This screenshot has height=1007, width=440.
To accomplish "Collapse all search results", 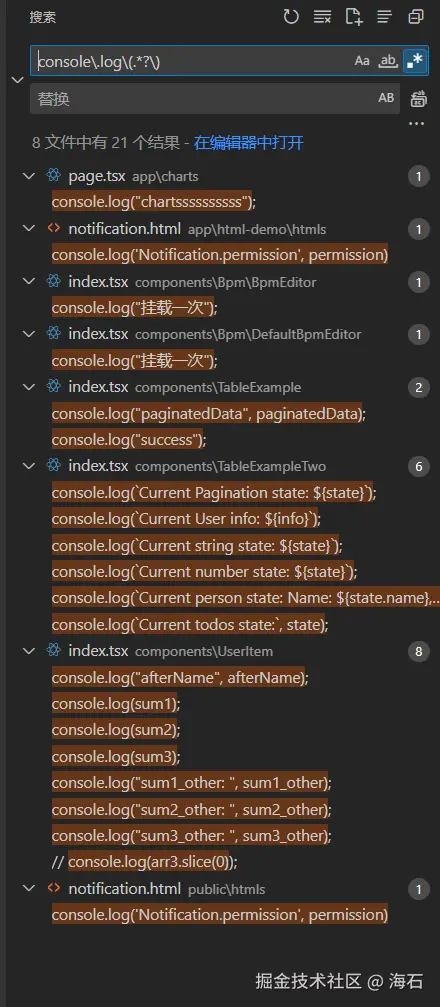I will (x=416, y=17).
